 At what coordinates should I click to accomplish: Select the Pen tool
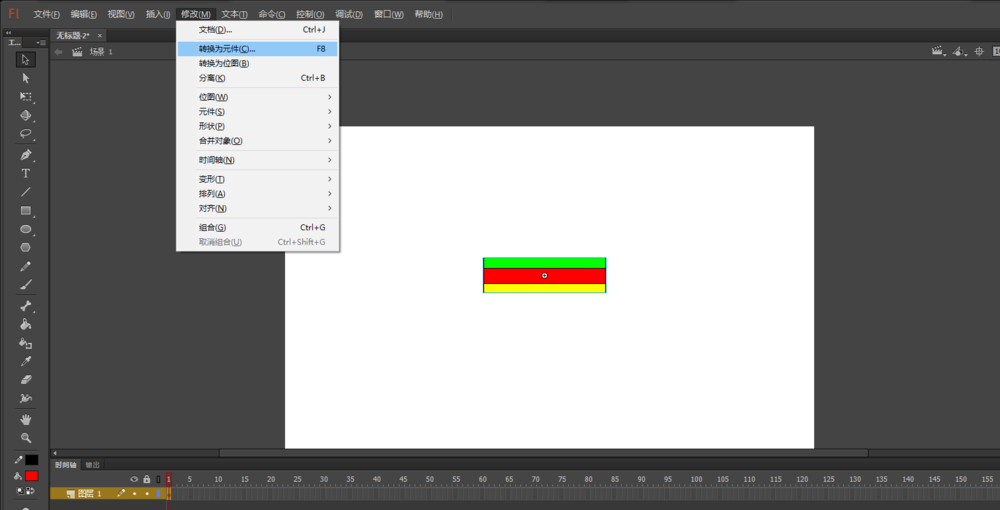[x=26, y=155]
